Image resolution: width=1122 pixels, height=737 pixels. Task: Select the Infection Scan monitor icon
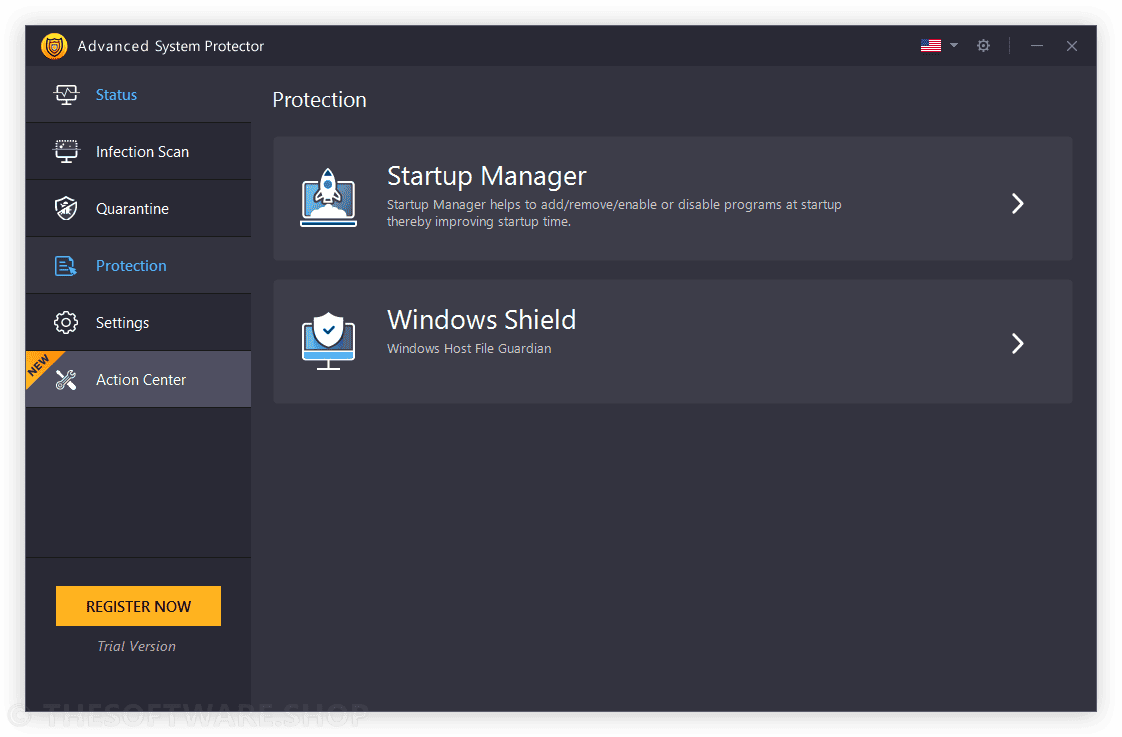(66, 152)
